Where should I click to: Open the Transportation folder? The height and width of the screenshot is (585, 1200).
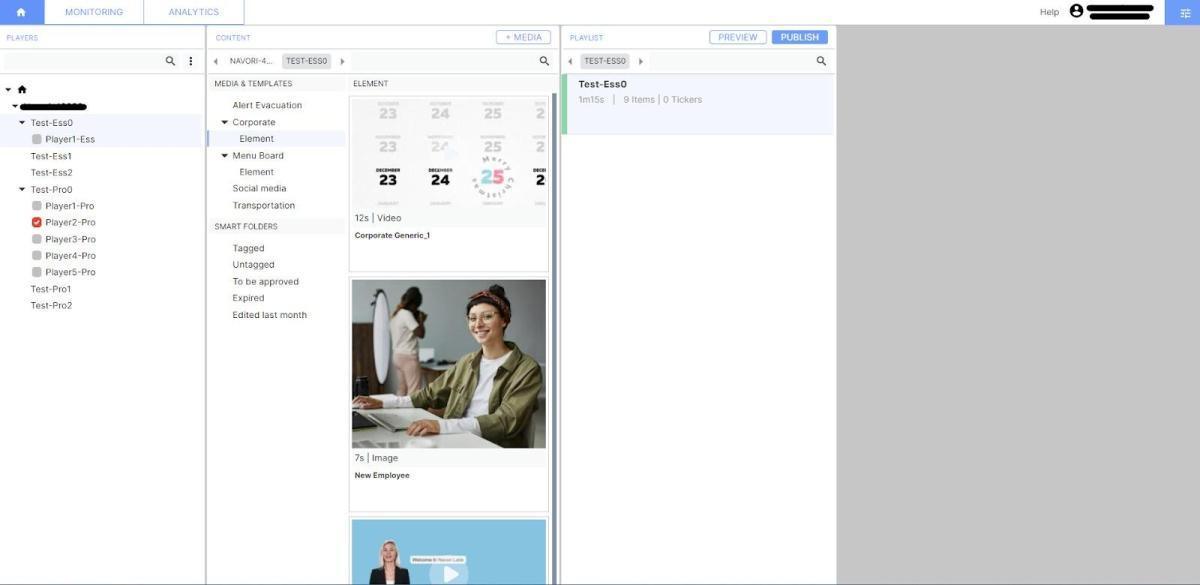point(264,205)
